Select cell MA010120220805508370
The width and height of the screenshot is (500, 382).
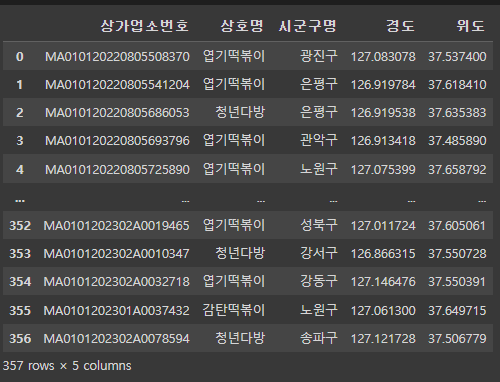point(117,56)
